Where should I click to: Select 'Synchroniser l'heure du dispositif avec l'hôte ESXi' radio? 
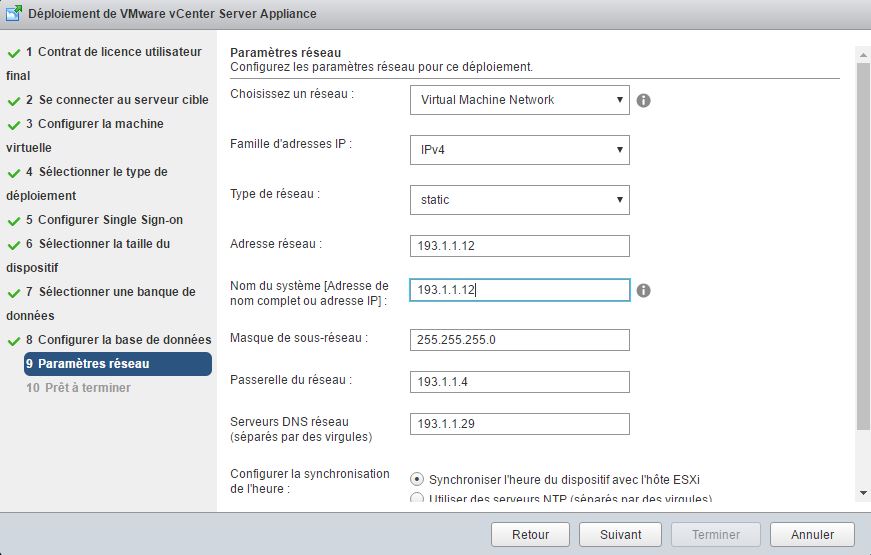pos(417,479)
